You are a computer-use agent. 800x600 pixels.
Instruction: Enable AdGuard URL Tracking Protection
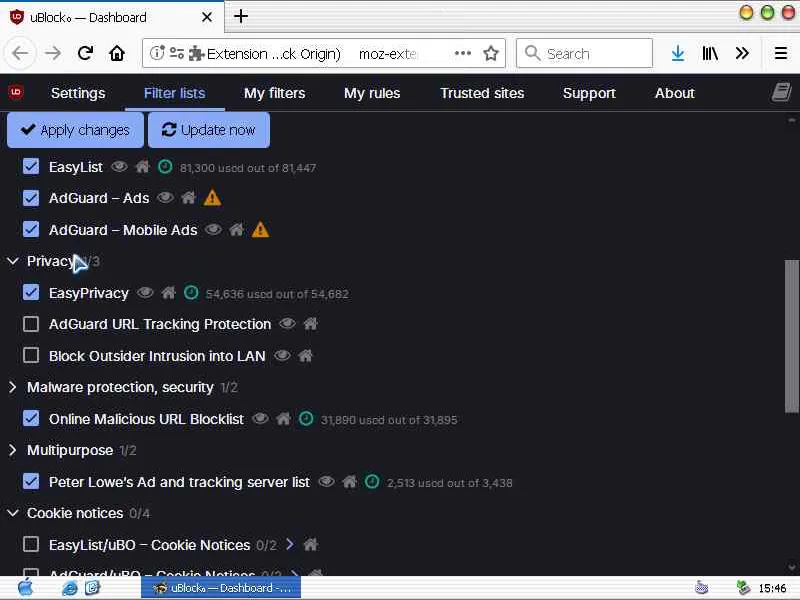coord(31,324)
